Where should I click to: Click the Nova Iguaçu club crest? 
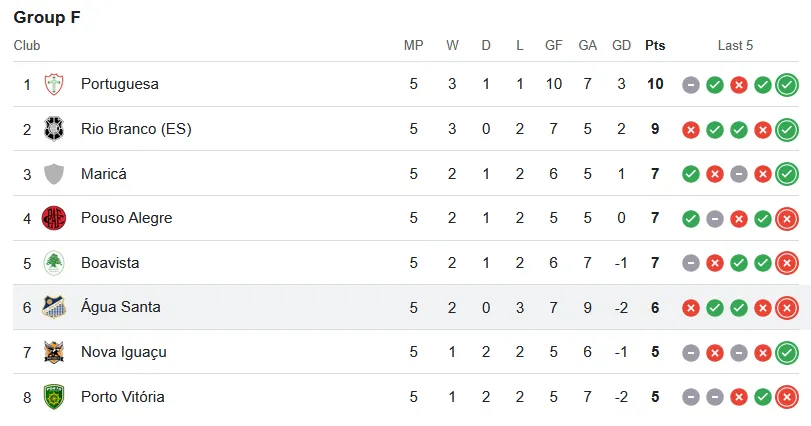[54, 352]
